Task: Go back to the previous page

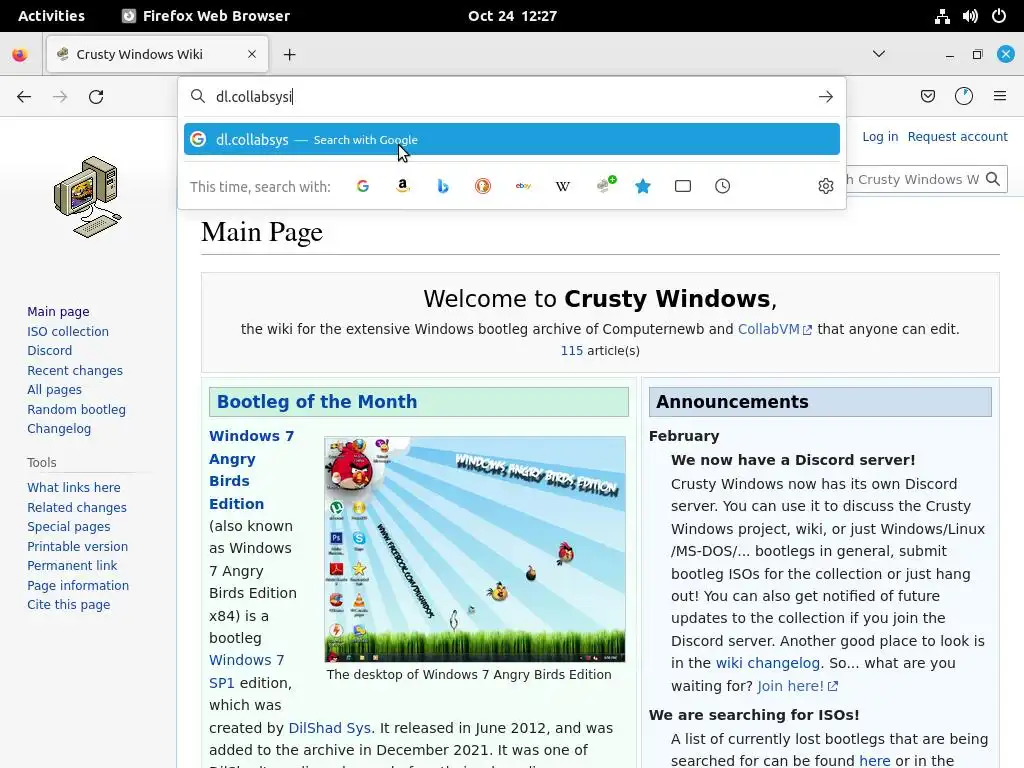Action: [x=24, y=97]
